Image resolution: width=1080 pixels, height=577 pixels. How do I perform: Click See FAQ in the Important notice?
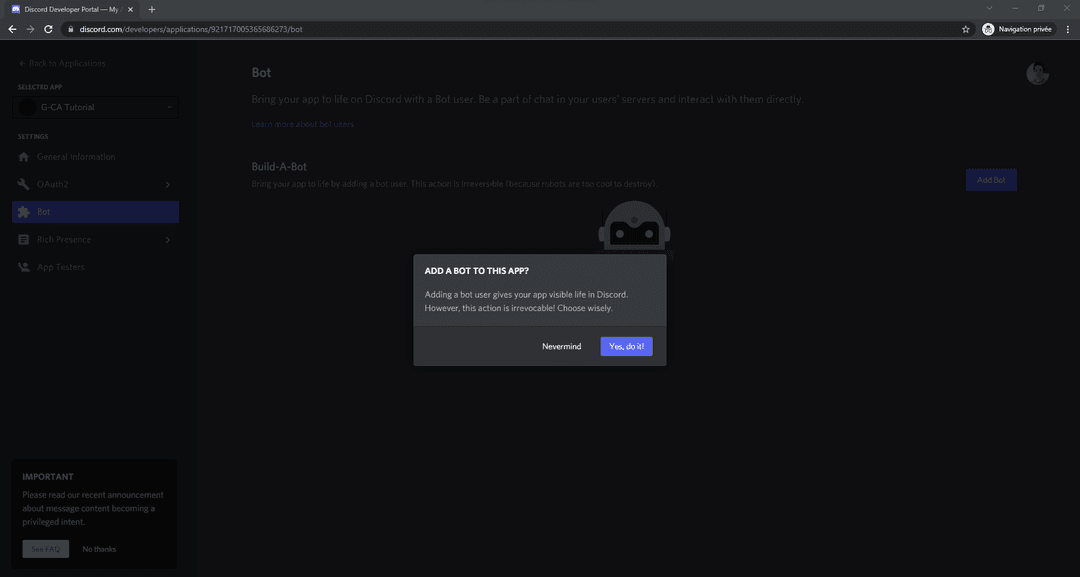(x=45, y=549)
